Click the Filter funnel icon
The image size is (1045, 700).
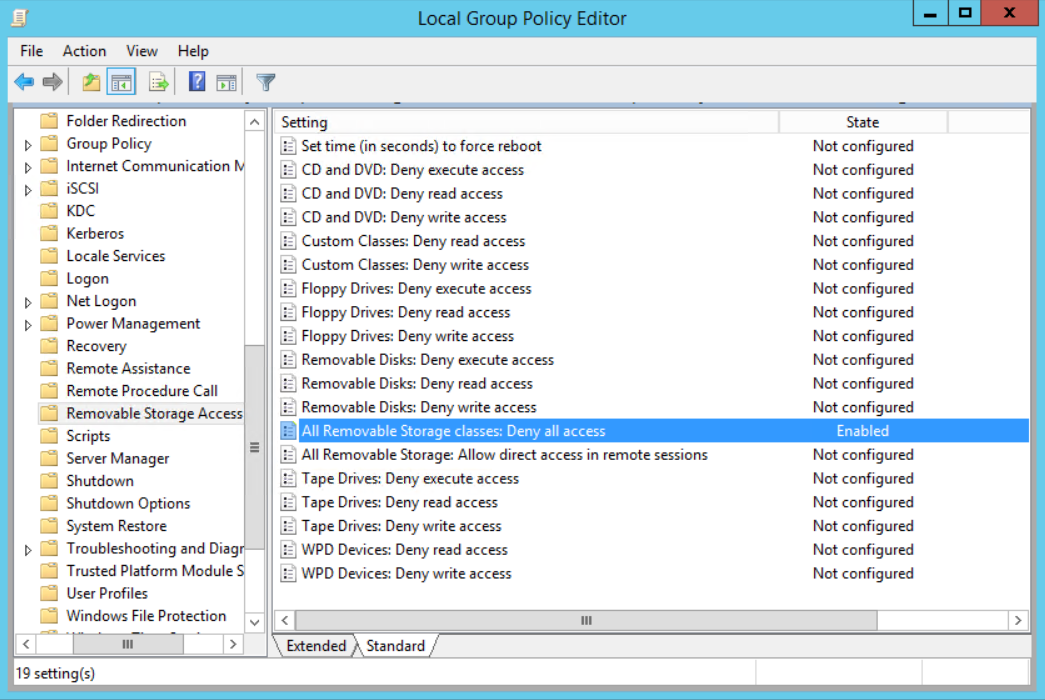pyautogui.click(x=265, y=82)
